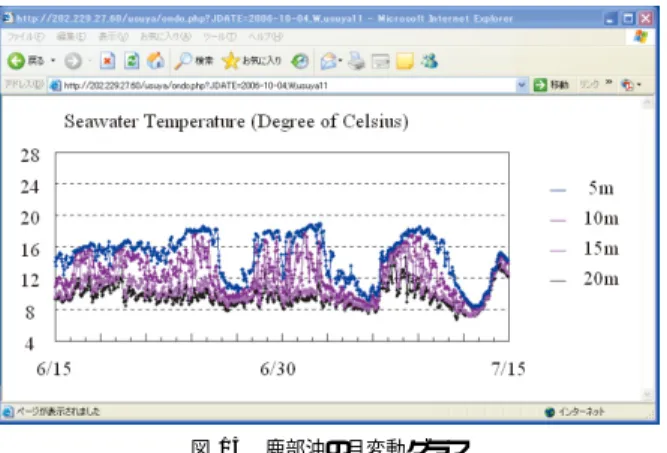The width and height of the screenshot is (667, 453).
Task: Click the vertical scrollbar up arrow
Action: coord(648,103)
